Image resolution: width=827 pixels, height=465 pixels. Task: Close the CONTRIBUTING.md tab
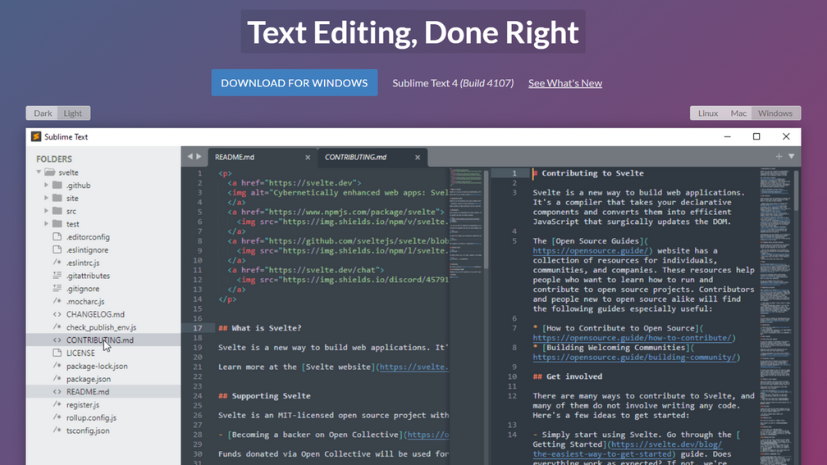[417, 157]
